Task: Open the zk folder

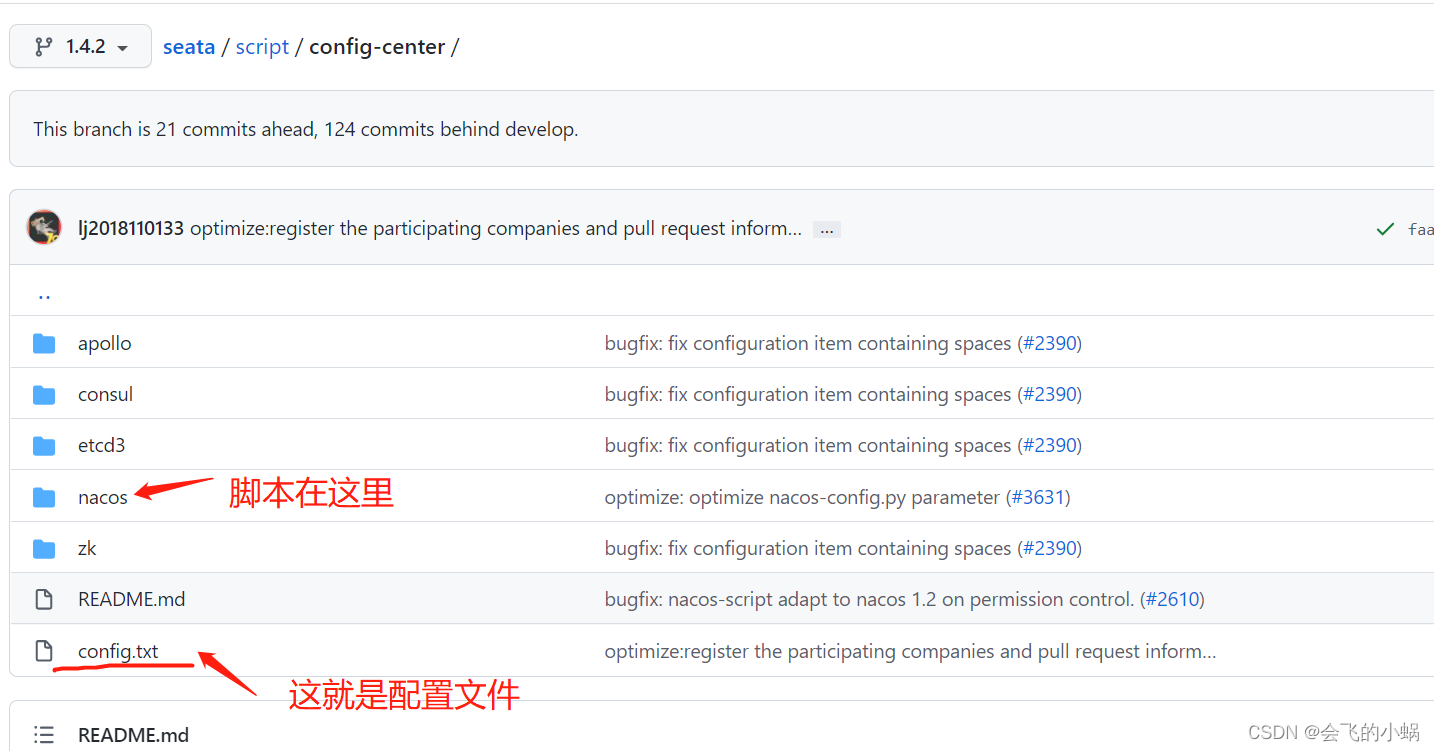Action: pyautogui.click(x=87, y=548)
